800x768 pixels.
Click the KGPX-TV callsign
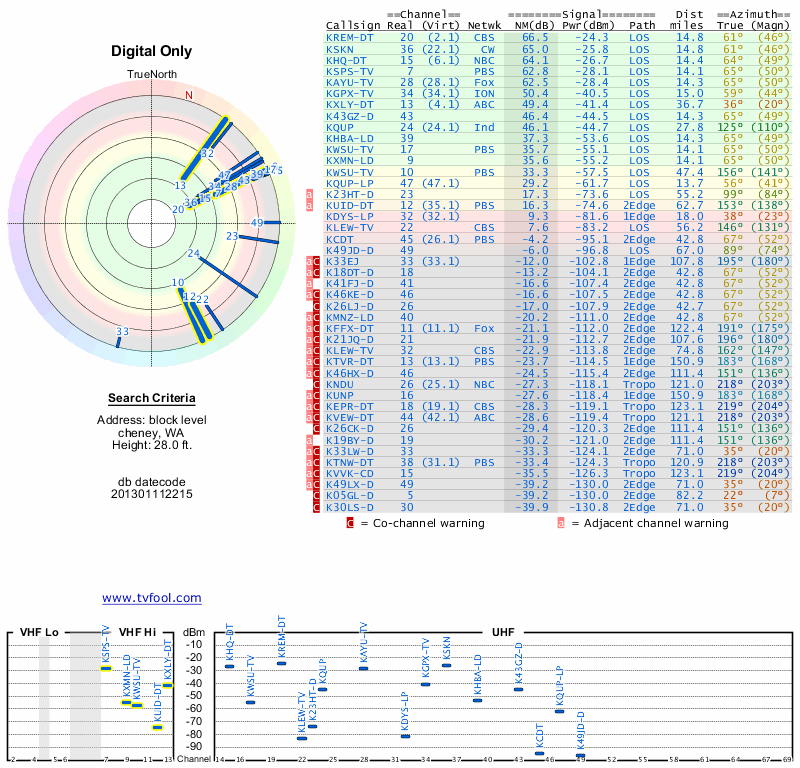pyautogui.click(x=349, y=94)
